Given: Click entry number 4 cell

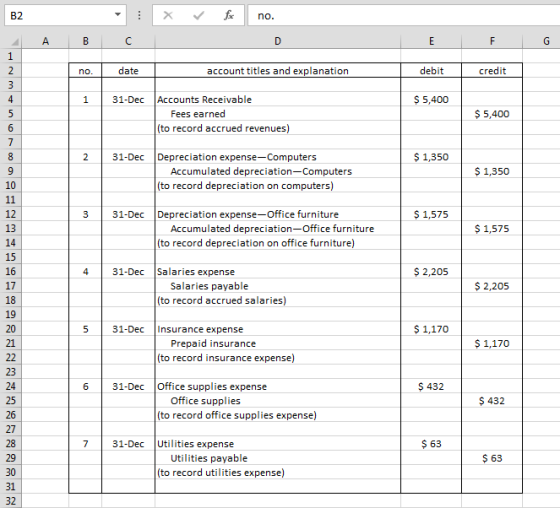Looking at the screenshot, I should tap(85, 272).
